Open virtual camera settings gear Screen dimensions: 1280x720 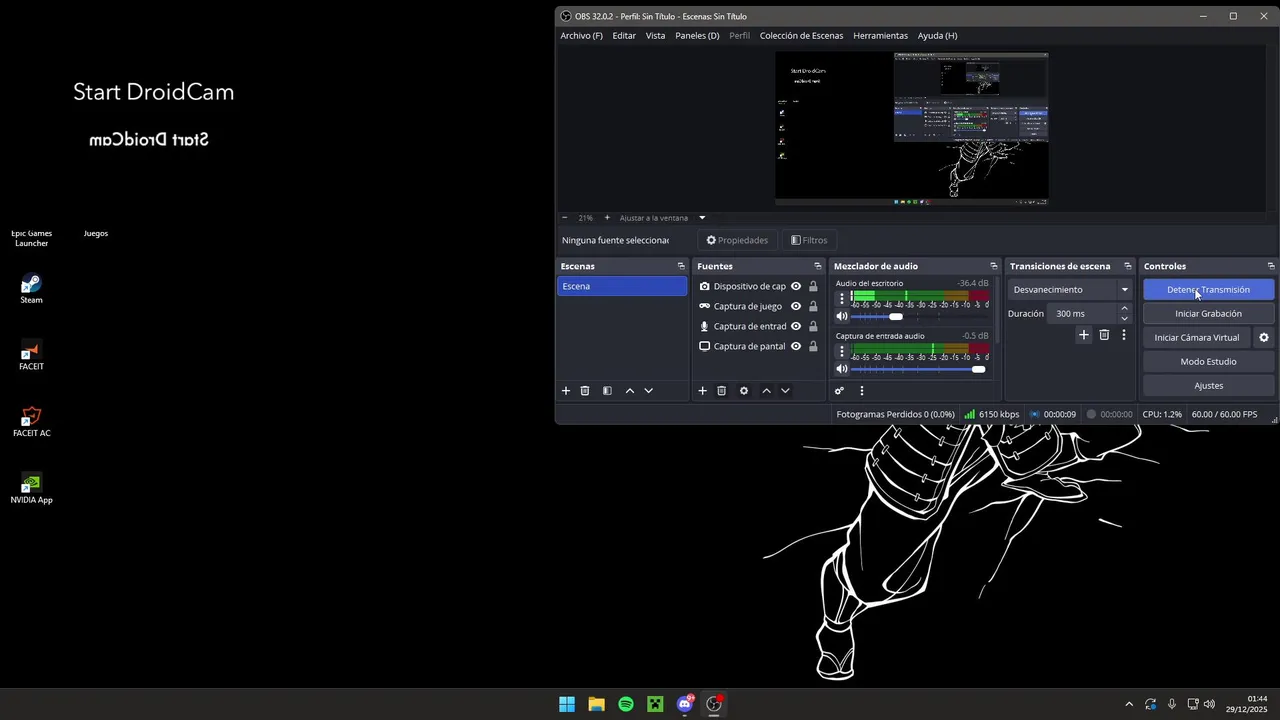pos(1264,338)
